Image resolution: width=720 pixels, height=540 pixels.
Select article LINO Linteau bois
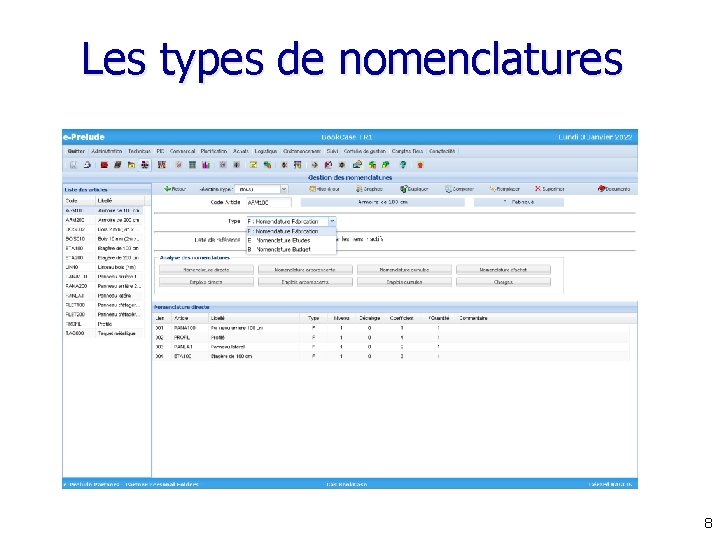(x=103, y=267)
